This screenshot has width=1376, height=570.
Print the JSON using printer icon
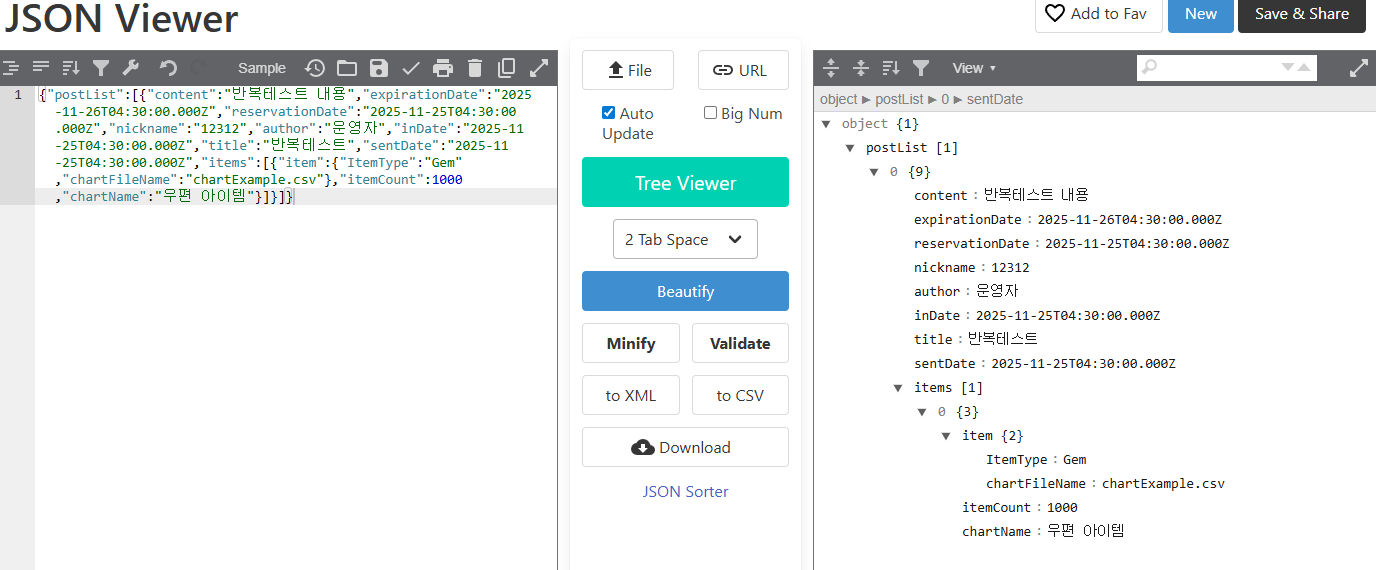[x=443, y=68]
